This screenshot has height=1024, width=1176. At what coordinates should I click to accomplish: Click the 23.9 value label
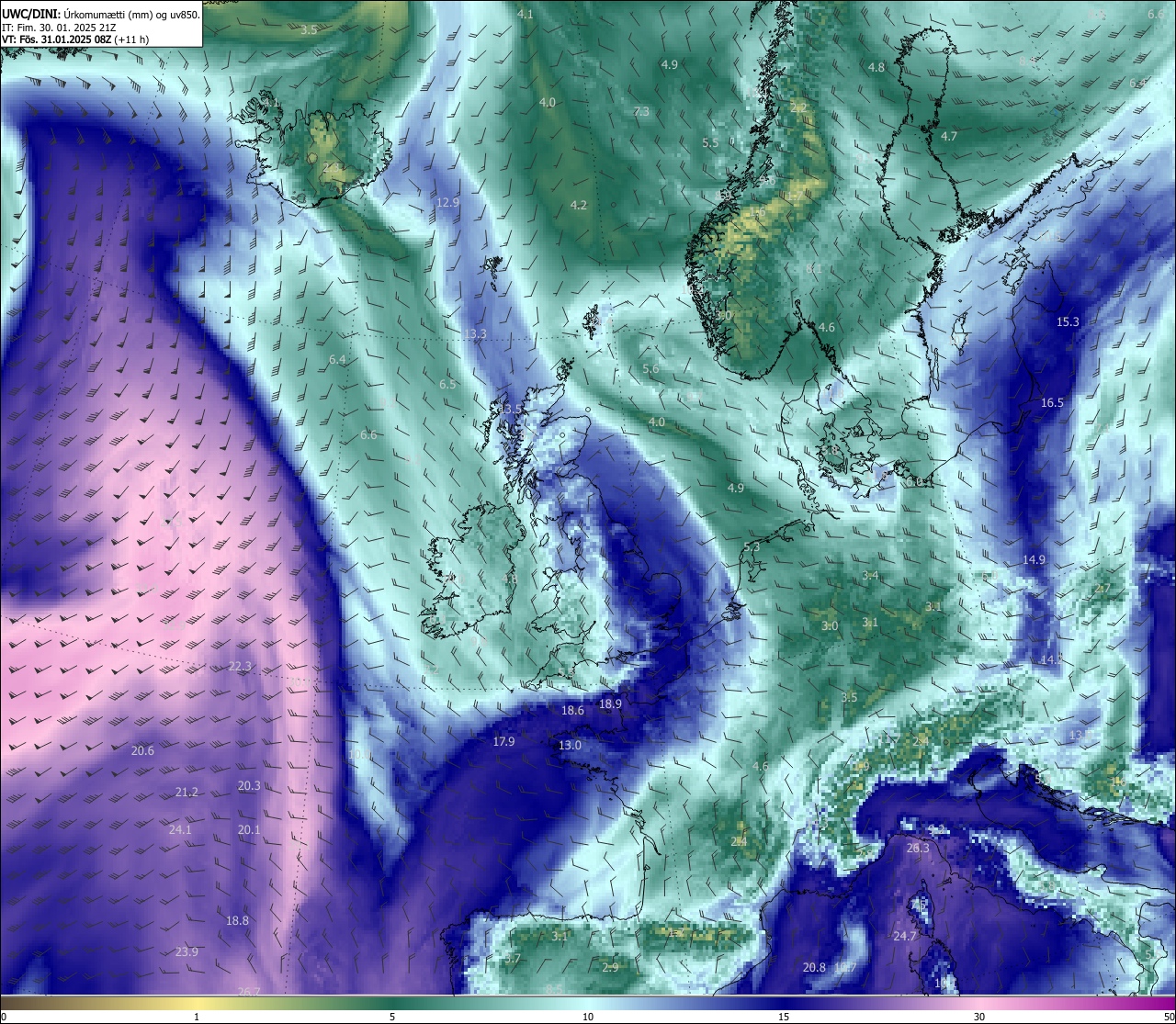(x=187, y=951)
